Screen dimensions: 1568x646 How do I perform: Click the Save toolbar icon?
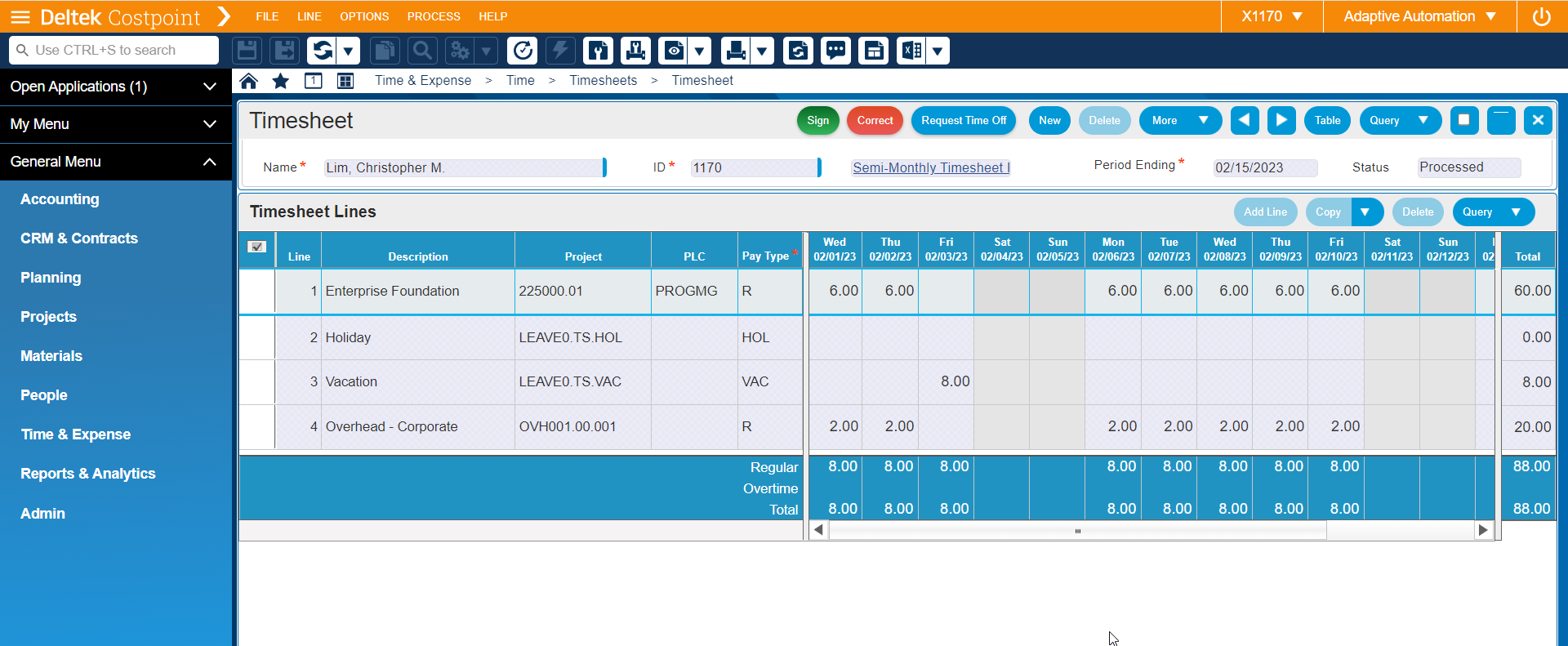[247, 51]
